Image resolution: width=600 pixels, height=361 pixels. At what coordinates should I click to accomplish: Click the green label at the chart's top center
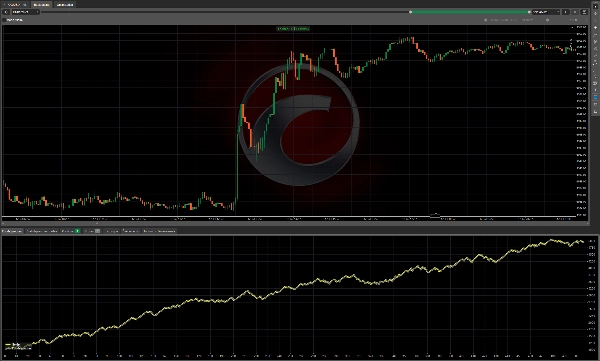pos(293,29)
